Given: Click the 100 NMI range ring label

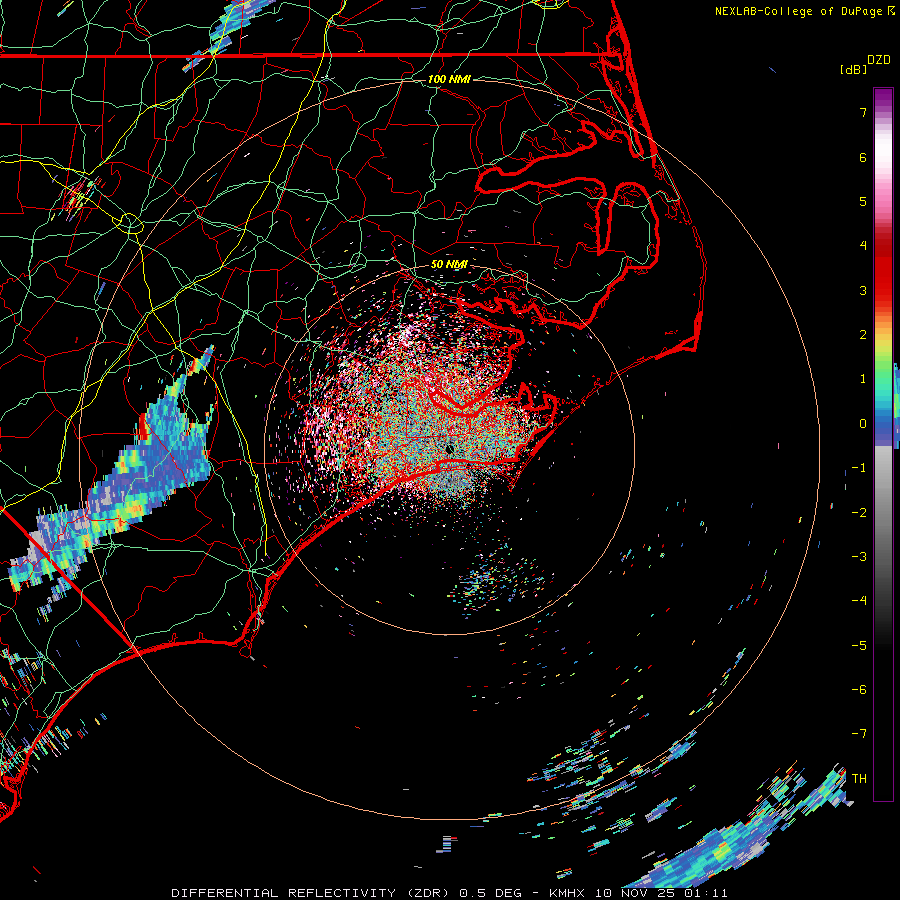Looking at the screenshot, I should pos(449,79).
